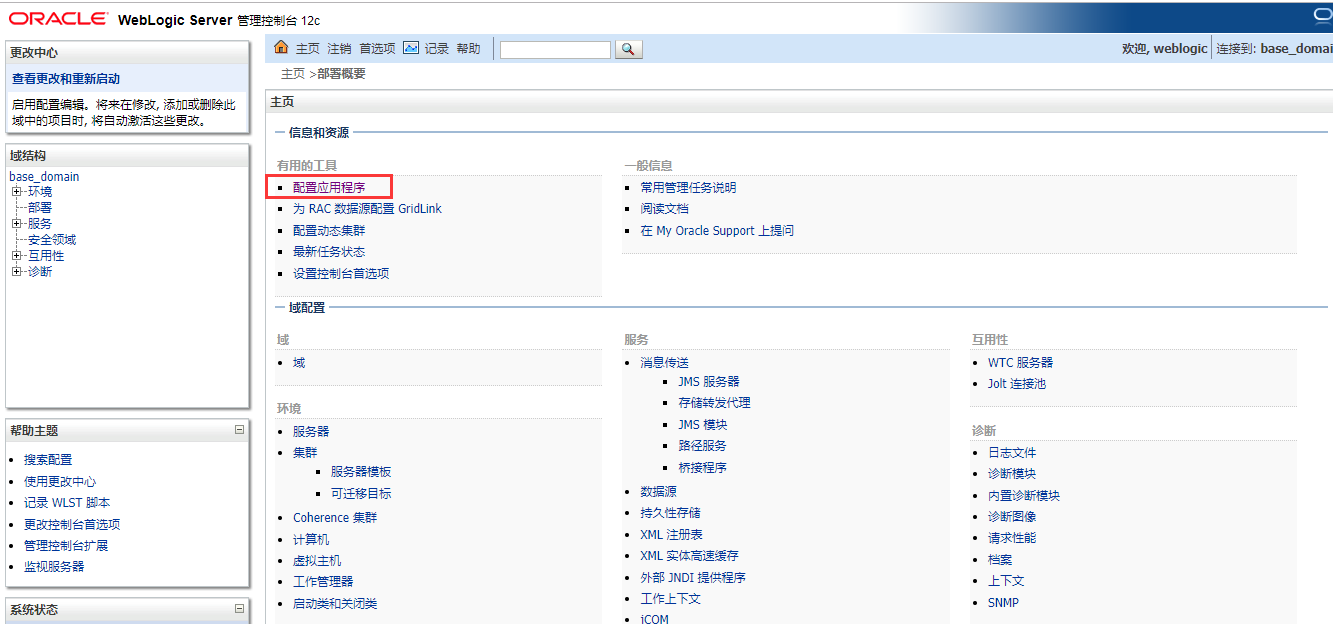Screen dimensions: 1333x624
Task: Open the 请求性能 link
Action: 1012,538
